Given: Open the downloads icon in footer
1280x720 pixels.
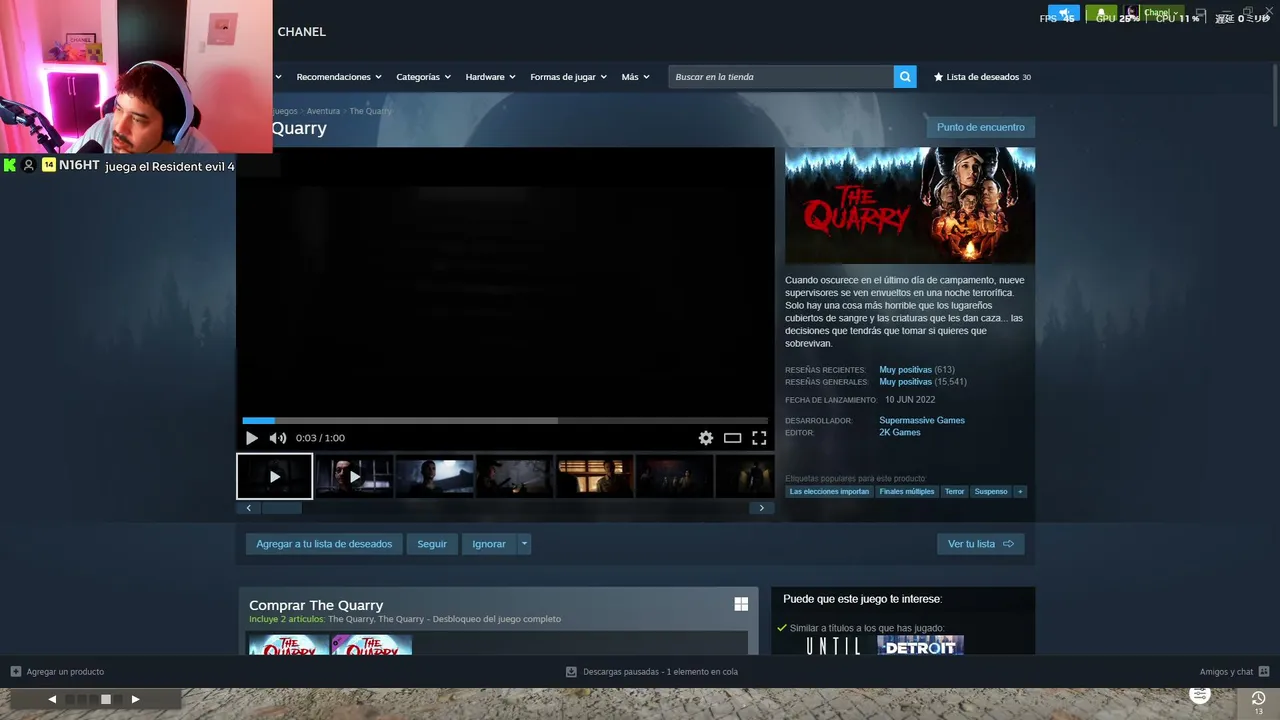Looking at the screenshot, I should pyautogui.click(x=571, y=672).
